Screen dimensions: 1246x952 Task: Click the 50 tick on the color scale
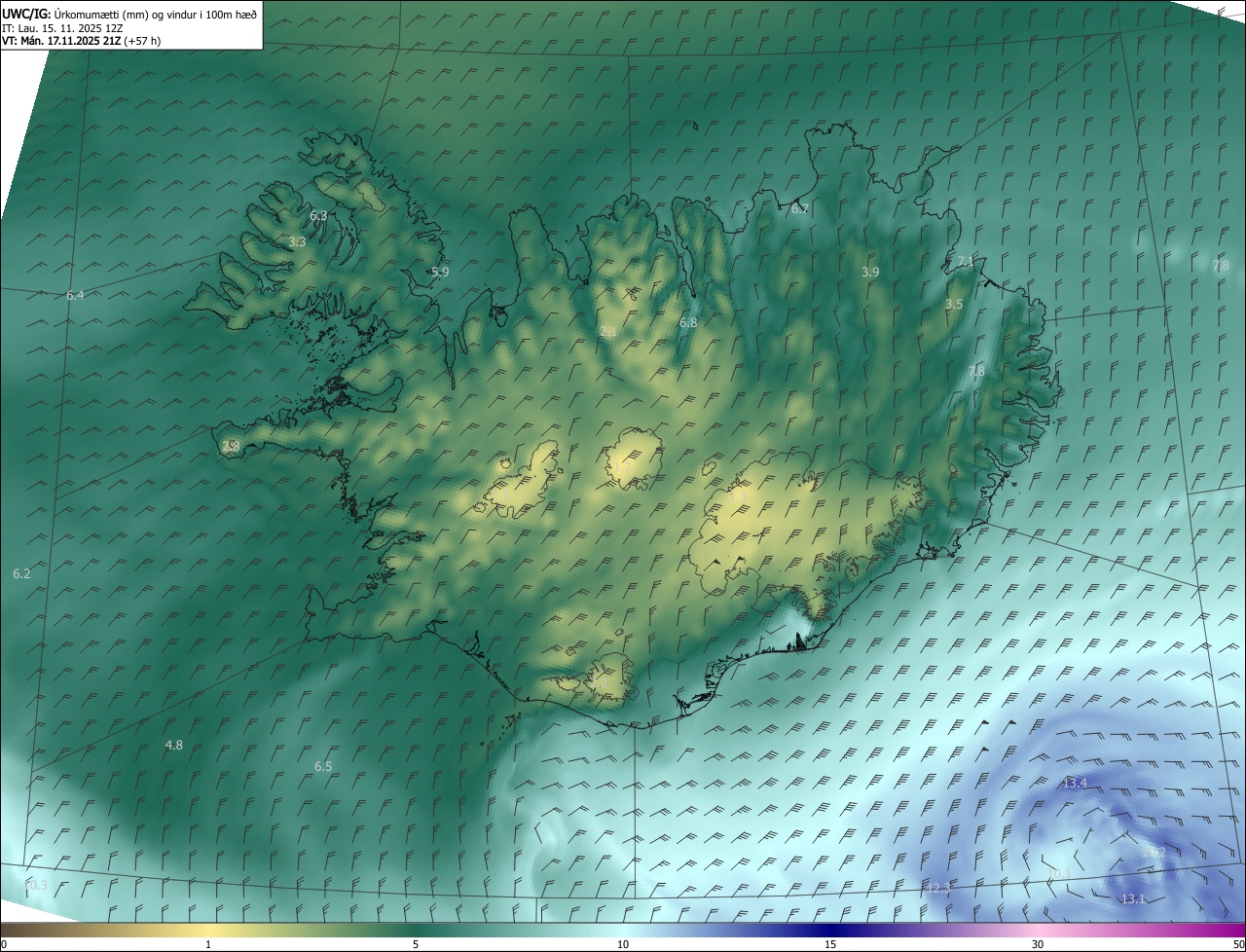coord(1238,944)
